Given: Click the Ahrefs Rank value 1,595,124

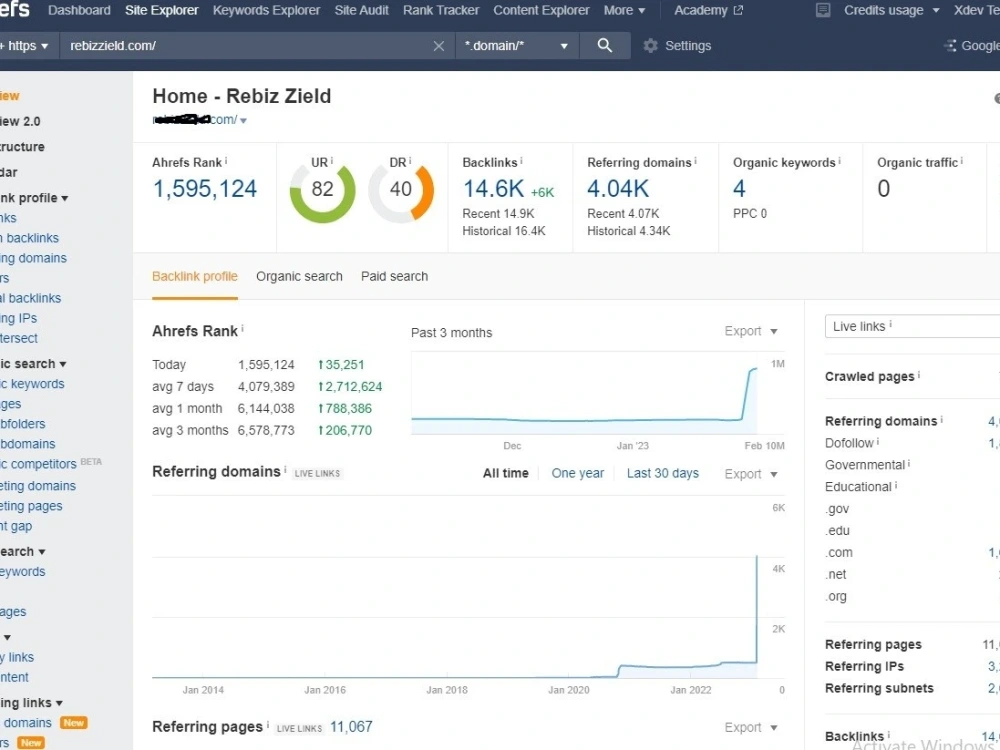Looking at the screenshot, I should coord(205,189).
